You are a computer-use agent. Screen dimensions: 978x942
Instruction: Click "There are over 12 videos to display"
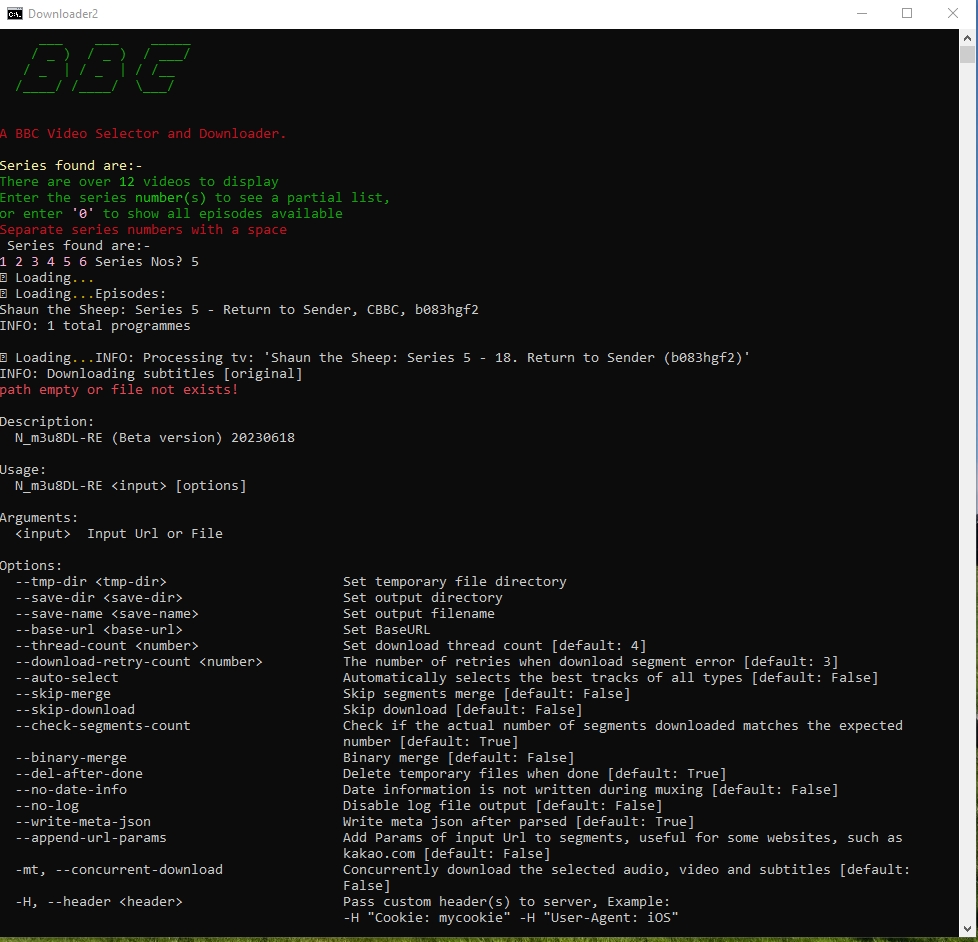click(139, 182)
